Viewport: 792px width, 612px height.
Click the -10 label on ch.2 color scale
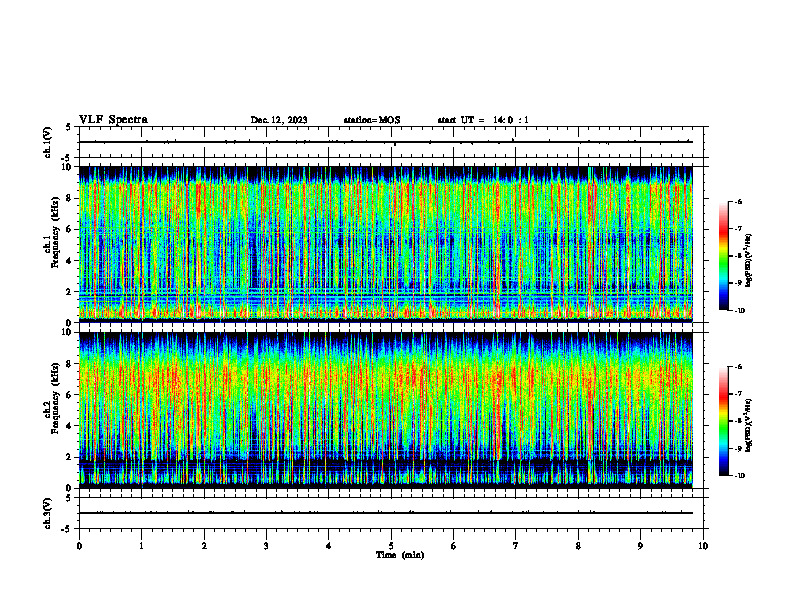click(739, 475)
